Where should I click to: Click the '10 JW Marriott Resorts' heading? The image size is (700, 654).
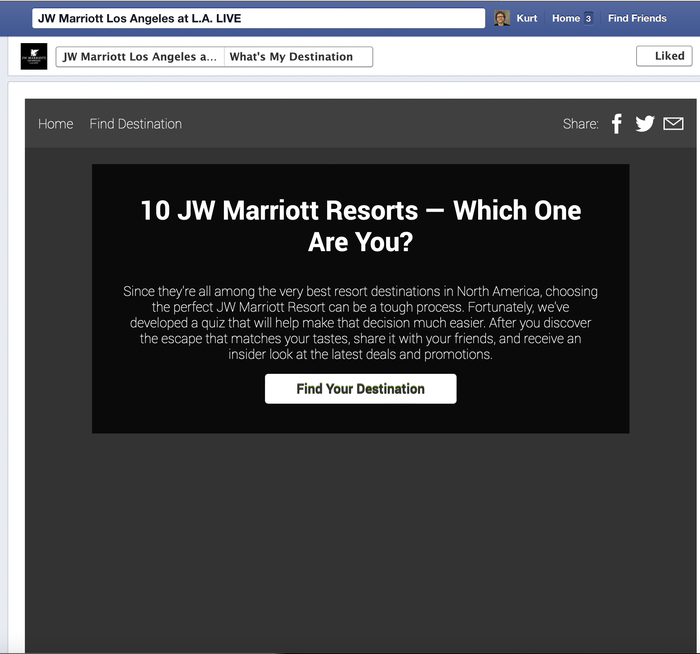[x=361, y=226]
